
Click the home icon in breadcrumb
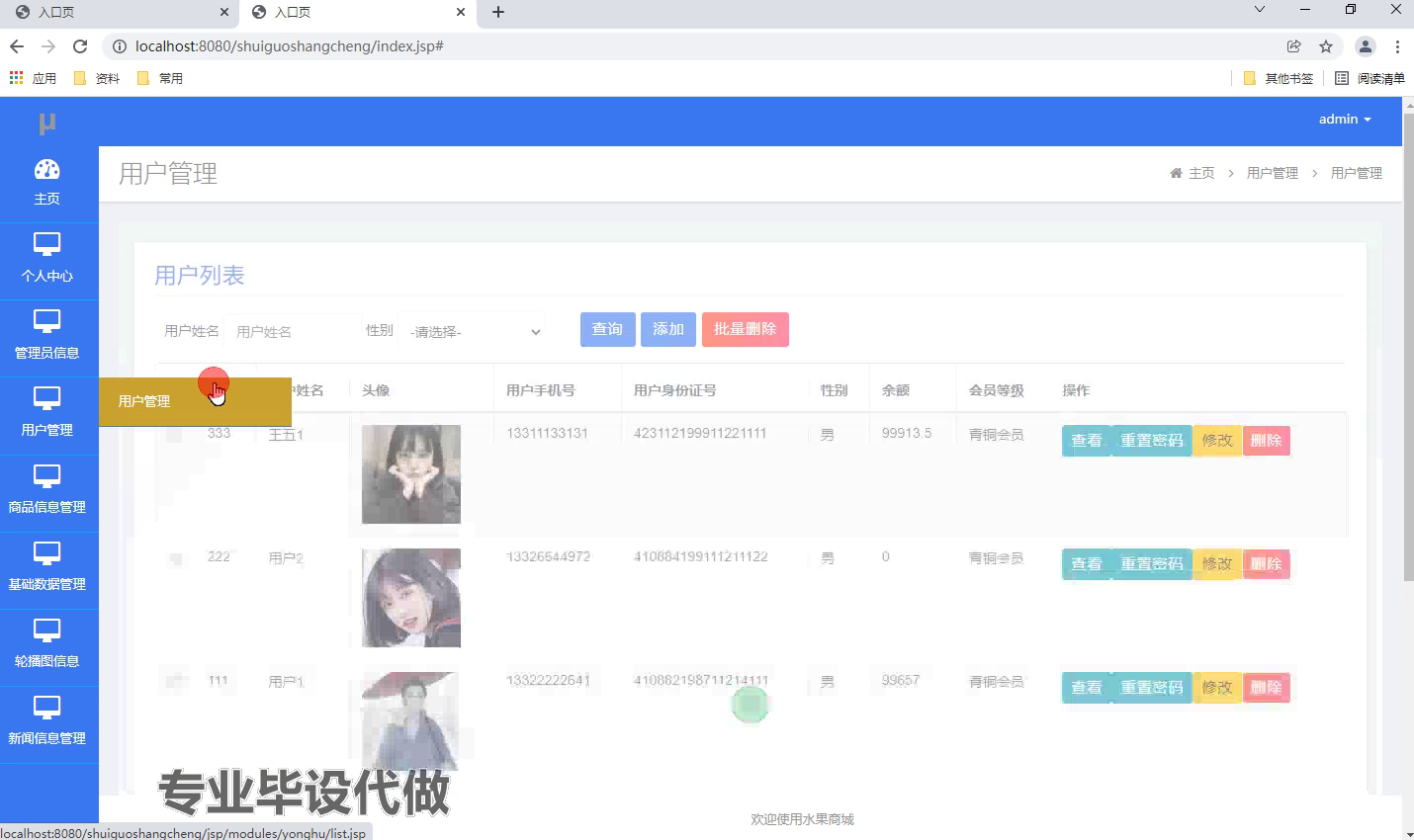[x=1176, y=173]
